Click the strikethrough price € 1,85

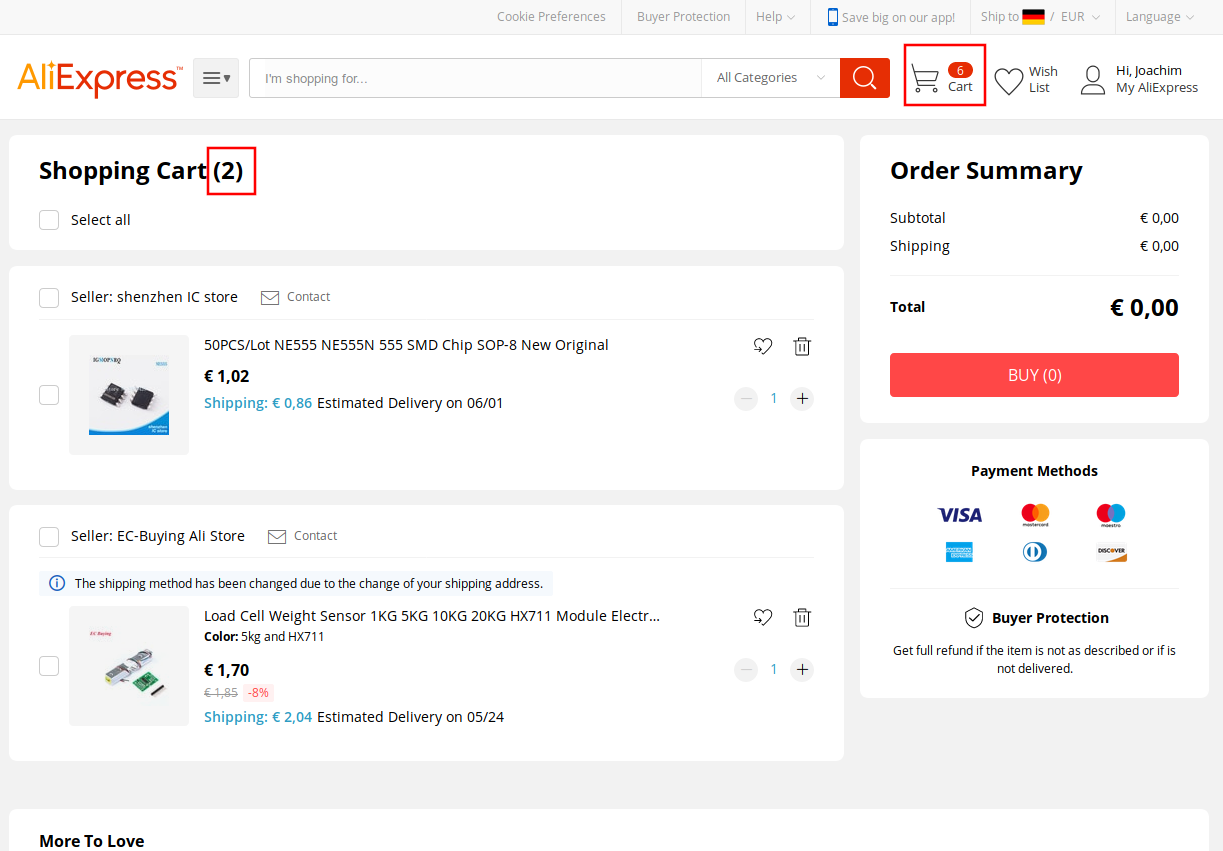tap(221, 693)
